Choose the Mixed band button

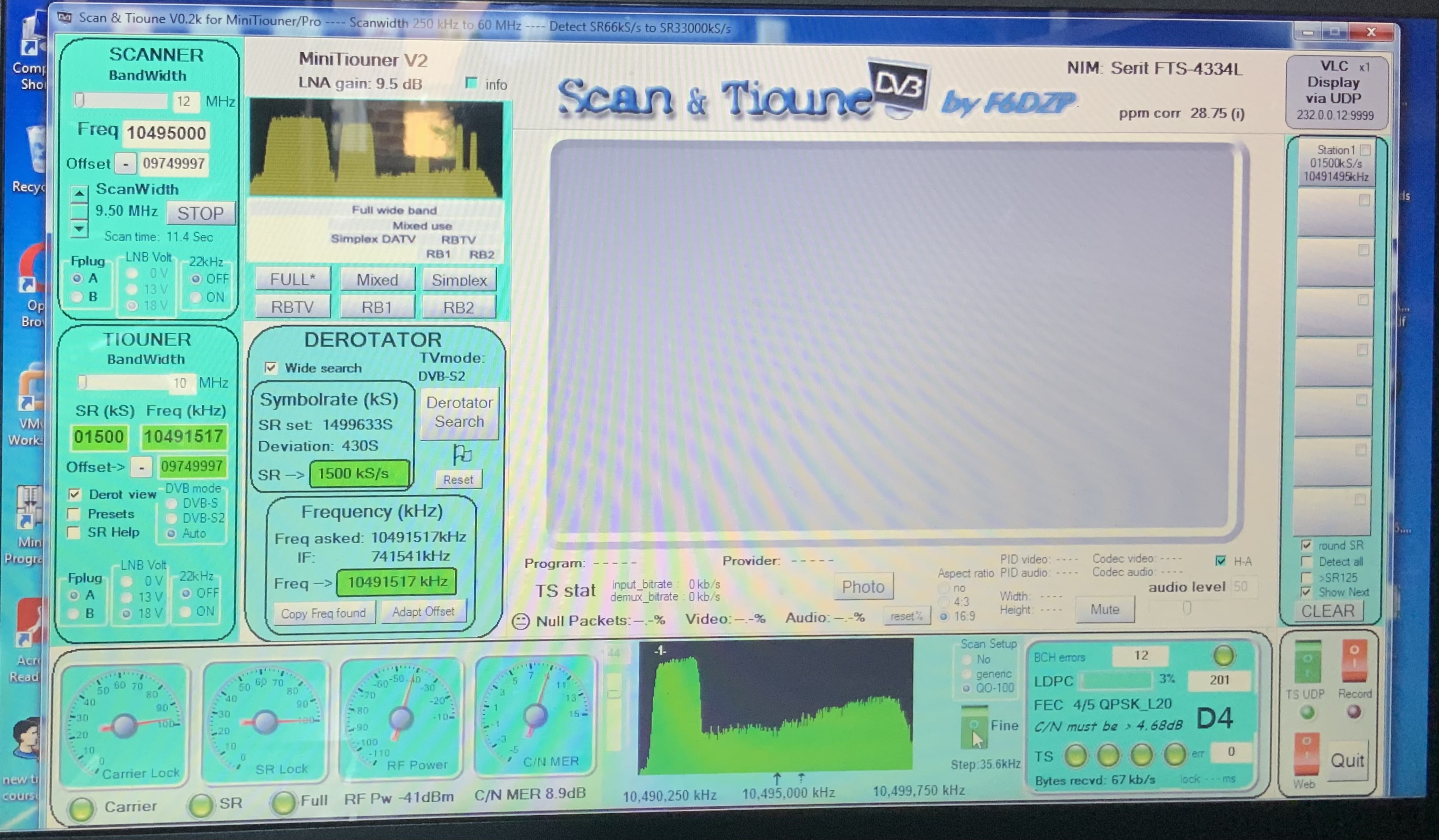(x=377, y=280)
